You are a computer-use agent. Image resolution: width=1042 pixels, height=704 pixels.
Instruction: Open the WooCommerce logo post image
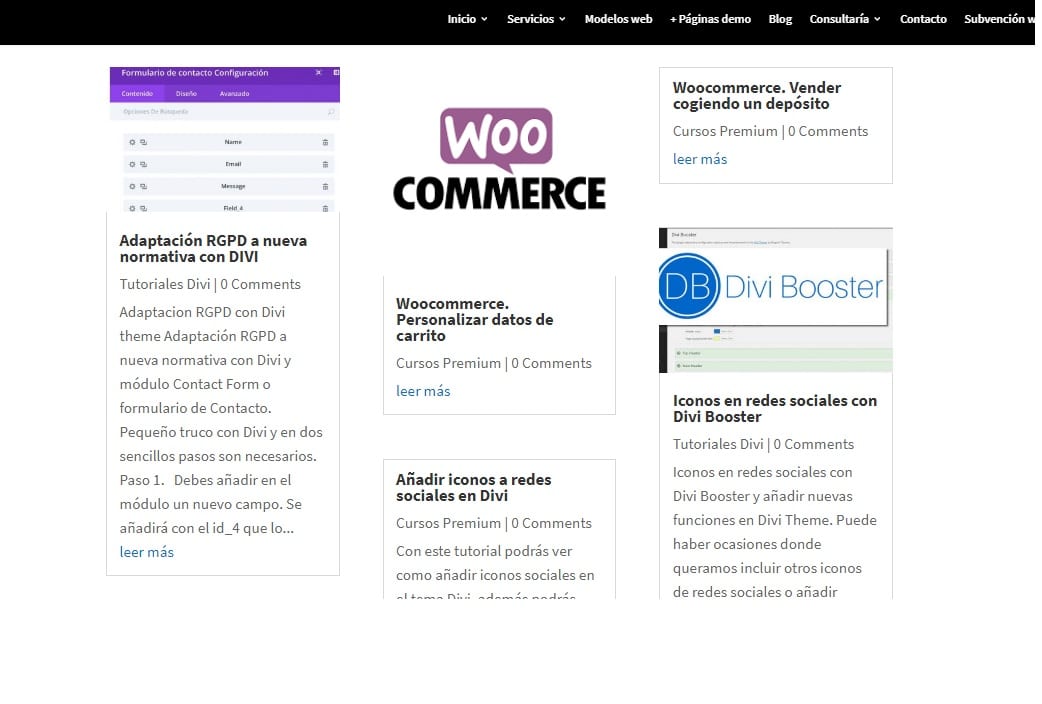(499, 160)
